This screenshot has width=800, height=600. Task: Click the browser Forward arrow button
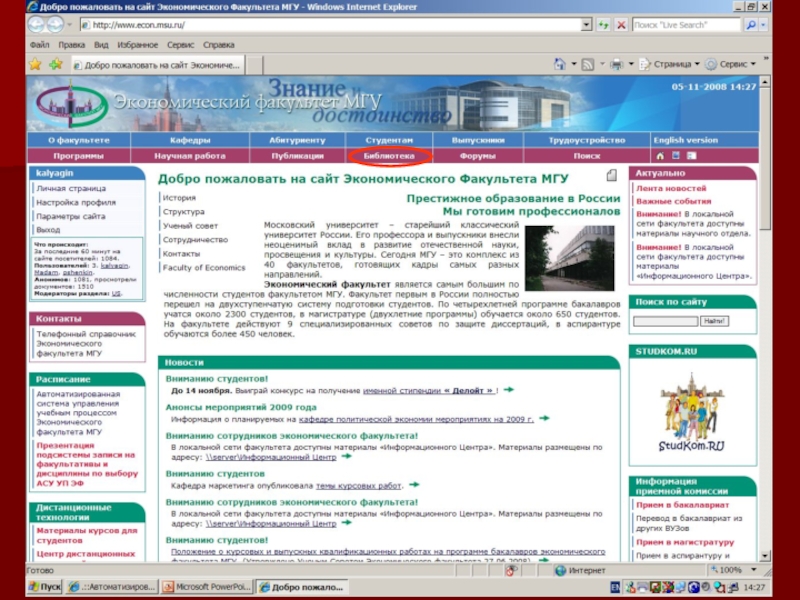55,24
